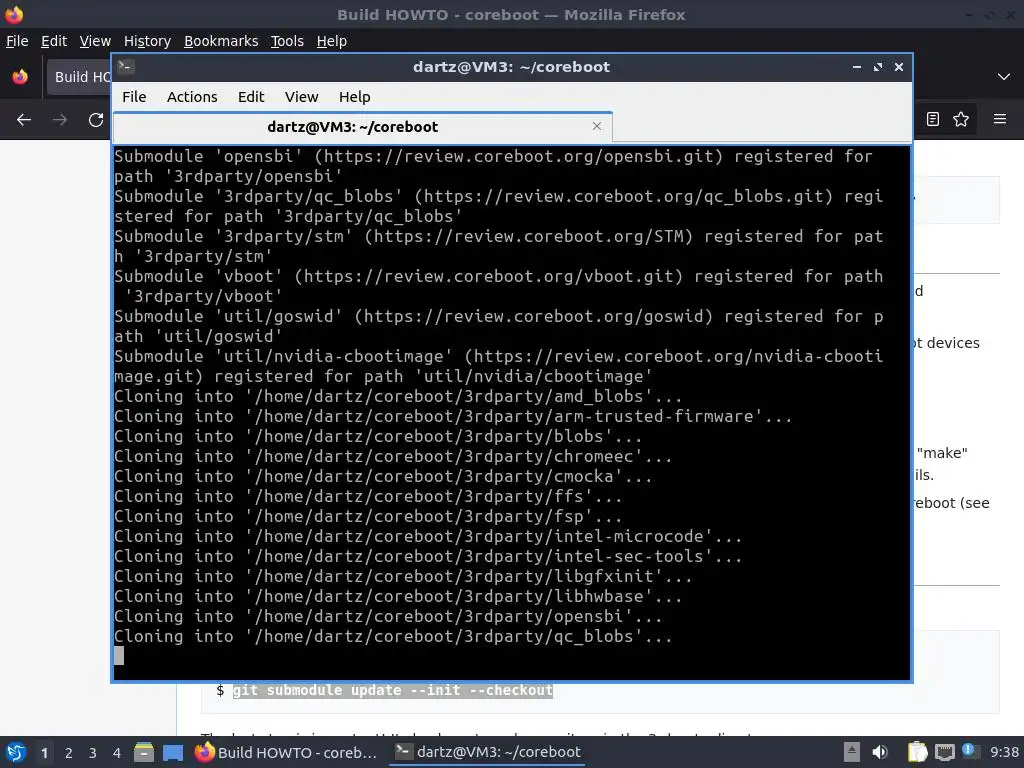Open Firefox Bookmarks menu
Screen dimensions: 1024x768
(x=221, y=41)
